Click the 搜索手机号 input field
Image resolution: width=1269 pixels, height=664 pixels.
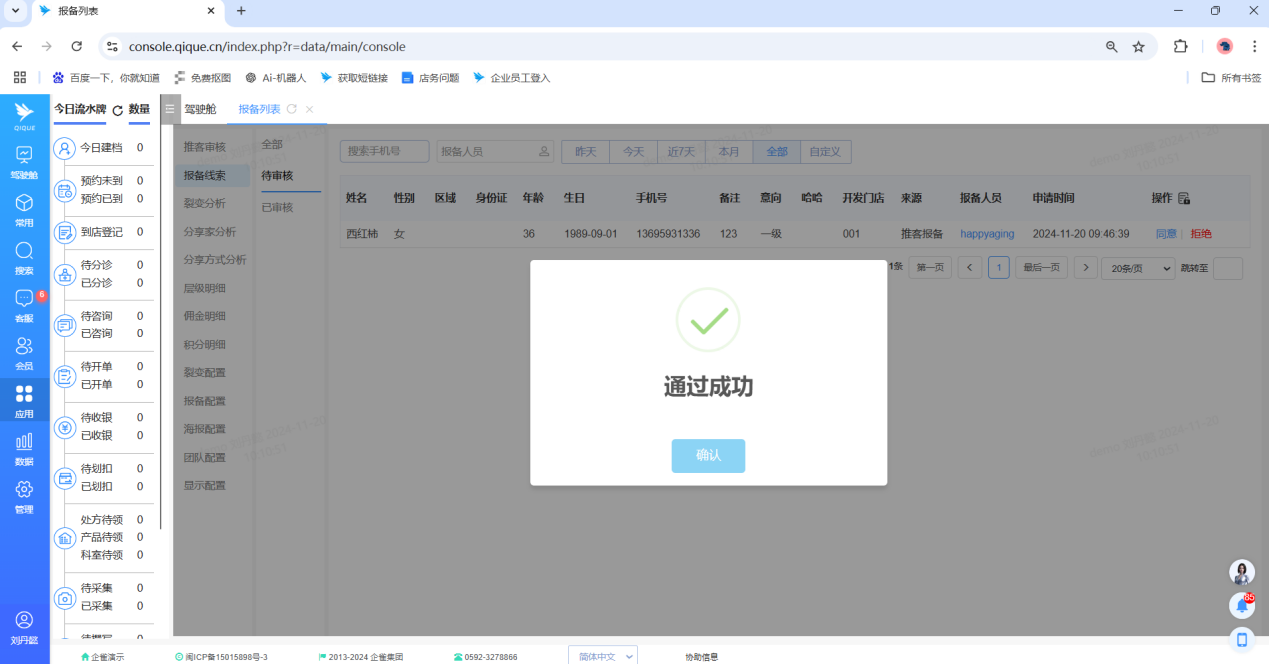coord(384,151)
